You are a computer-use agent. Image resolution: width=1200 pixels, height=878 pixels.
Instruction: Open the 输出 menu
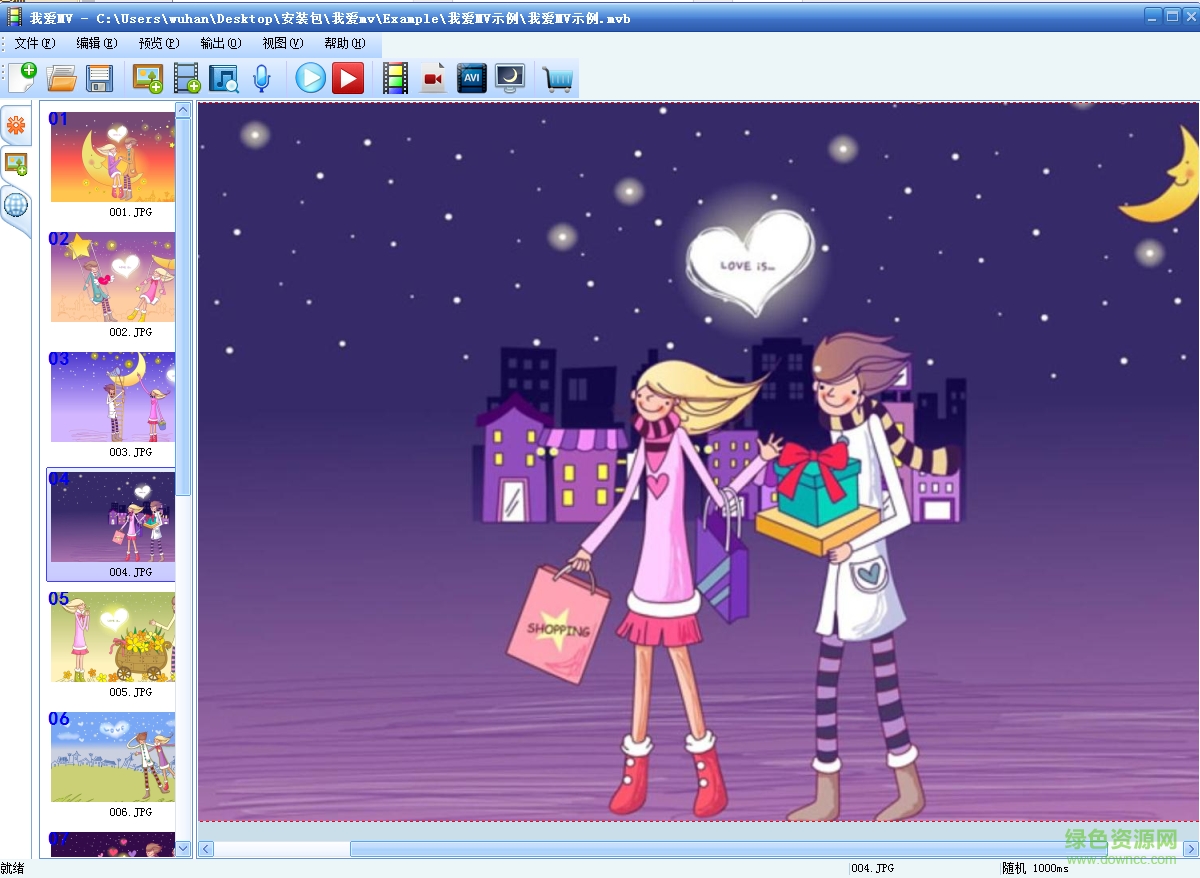[x=220, y=43]
